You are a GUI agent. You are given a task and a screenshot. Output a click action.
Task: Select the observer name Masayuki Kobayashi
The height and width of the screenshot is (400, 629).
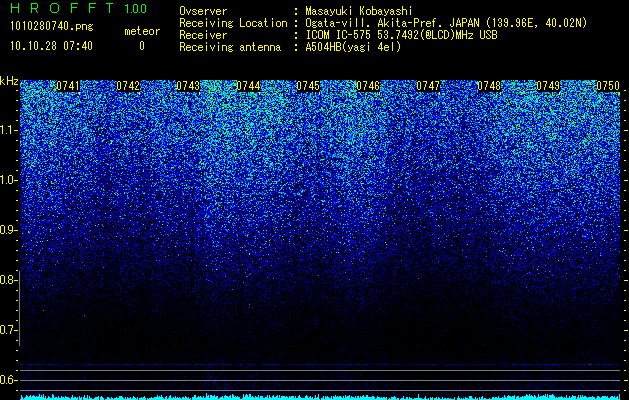[x=359, y=11]
